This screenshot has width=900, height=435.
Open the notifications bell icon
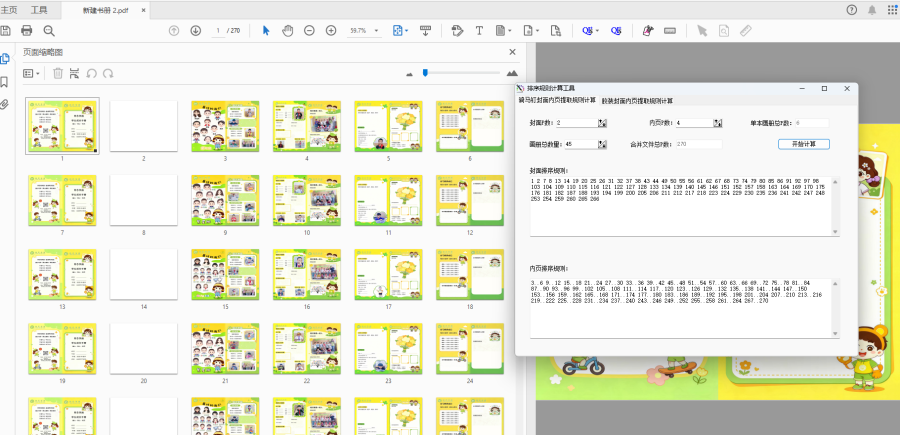pyautogui.click(x=872, y=10)
